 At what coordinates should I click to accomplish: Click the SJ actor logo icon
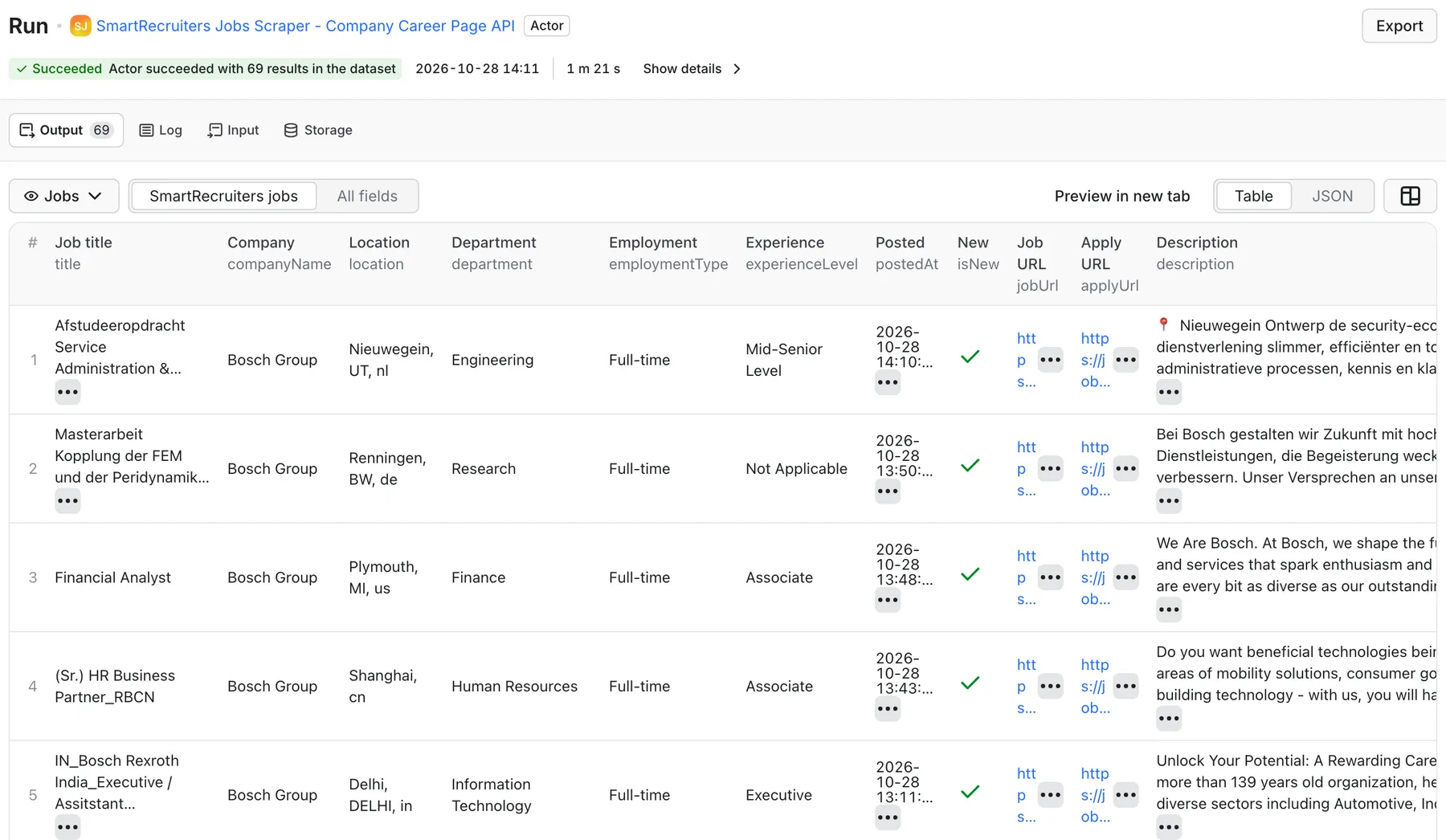pos(80,26)
